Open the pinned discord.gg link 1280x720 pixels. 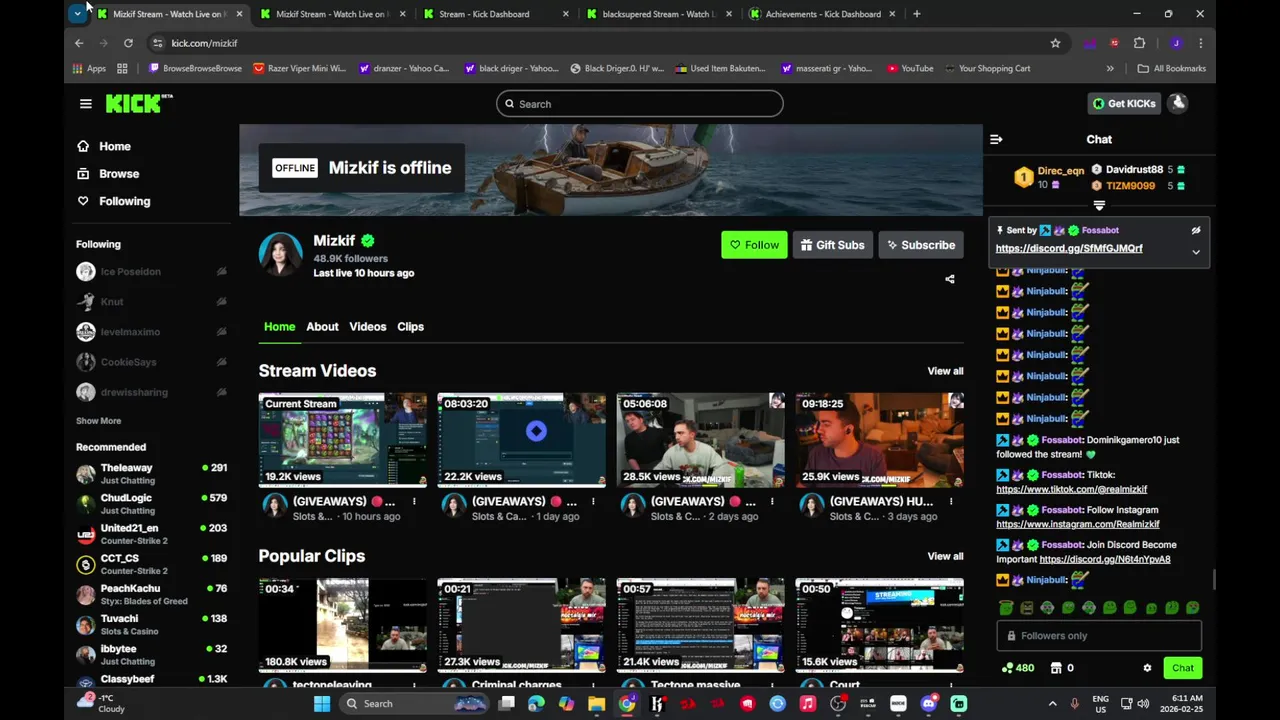point(1069,248)
